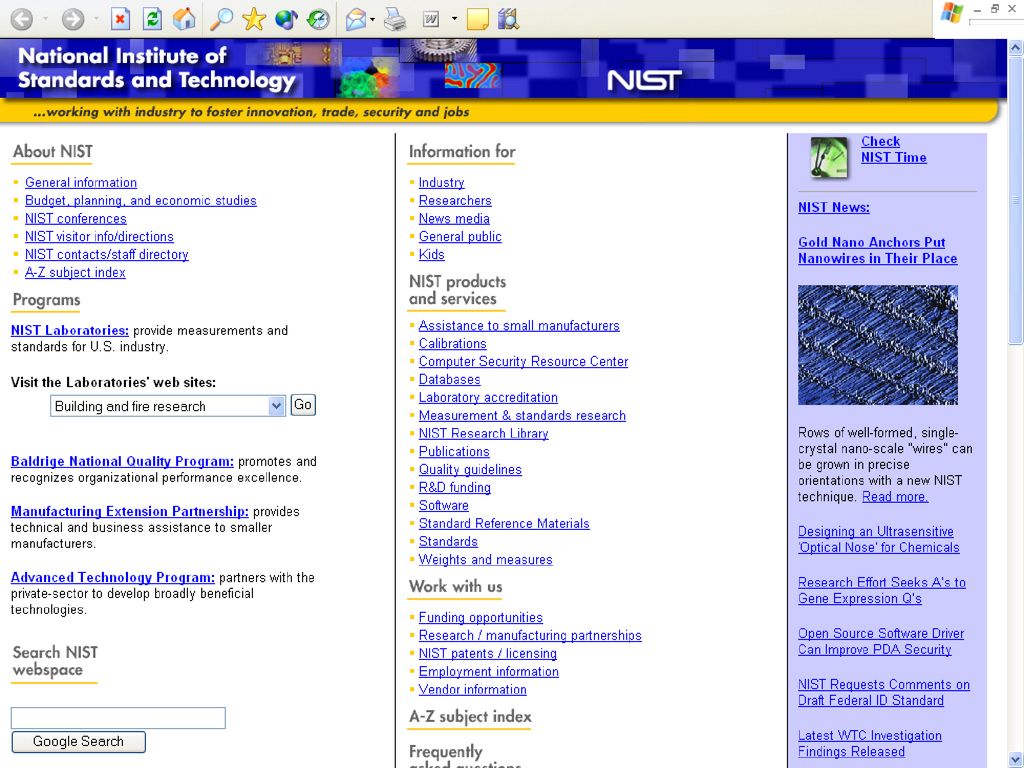Screen dimensions: 1024x768
Task: Click the vertical scrollbar thumb
Action: point(1016,200)
